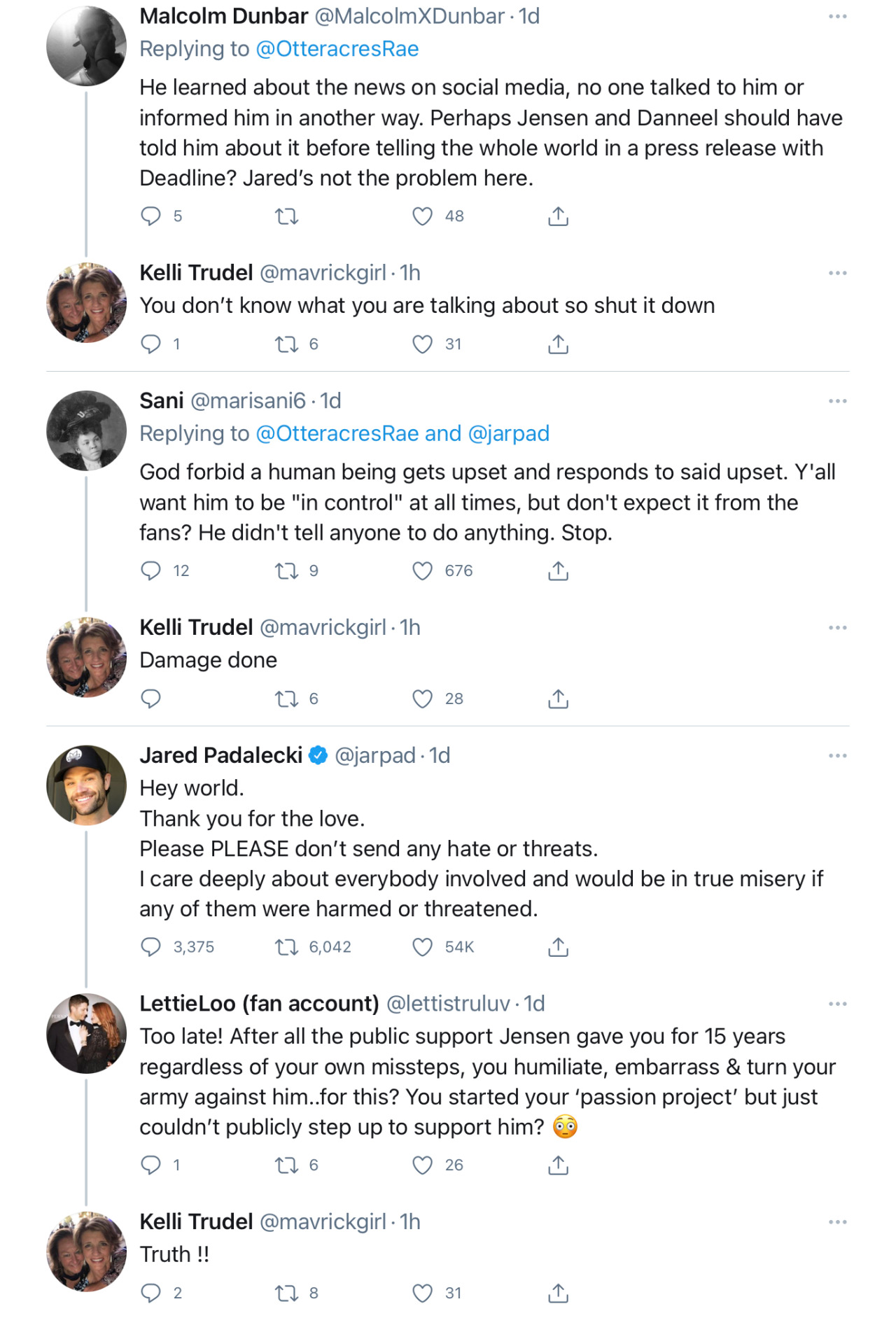Like Jared Padalecki's tweet
This screenshot has height=1318, width=896.
tap(422, 947)
